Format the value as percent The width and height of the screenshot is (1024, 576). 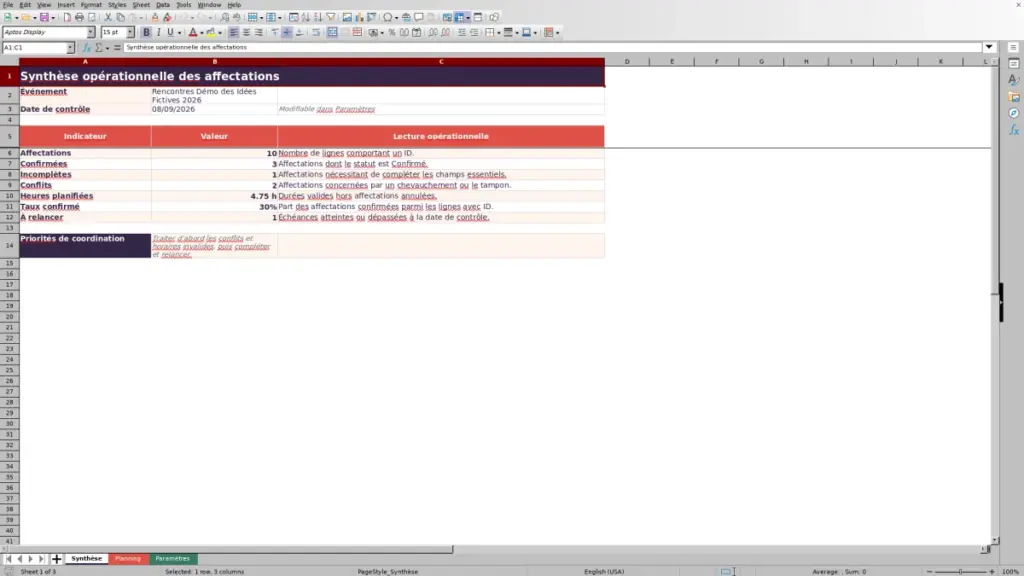pos(392,33)
